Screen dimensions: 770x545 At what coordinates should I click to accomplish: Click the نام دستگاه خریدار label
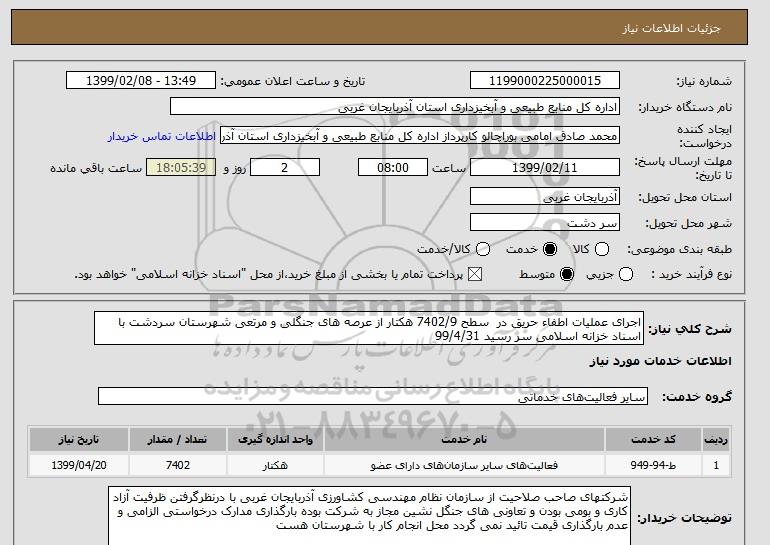(685, 107)
